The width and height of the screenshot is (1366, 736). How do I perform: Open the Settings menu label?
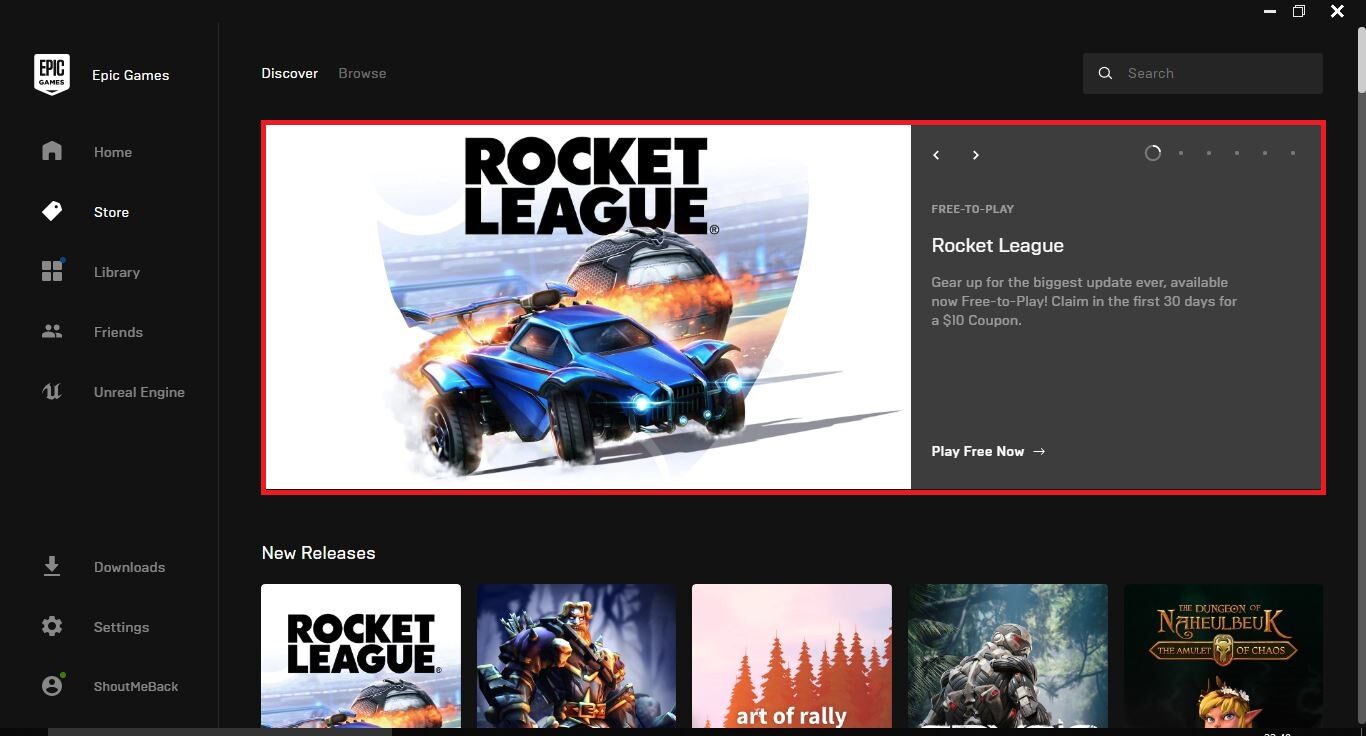[121, 627]
